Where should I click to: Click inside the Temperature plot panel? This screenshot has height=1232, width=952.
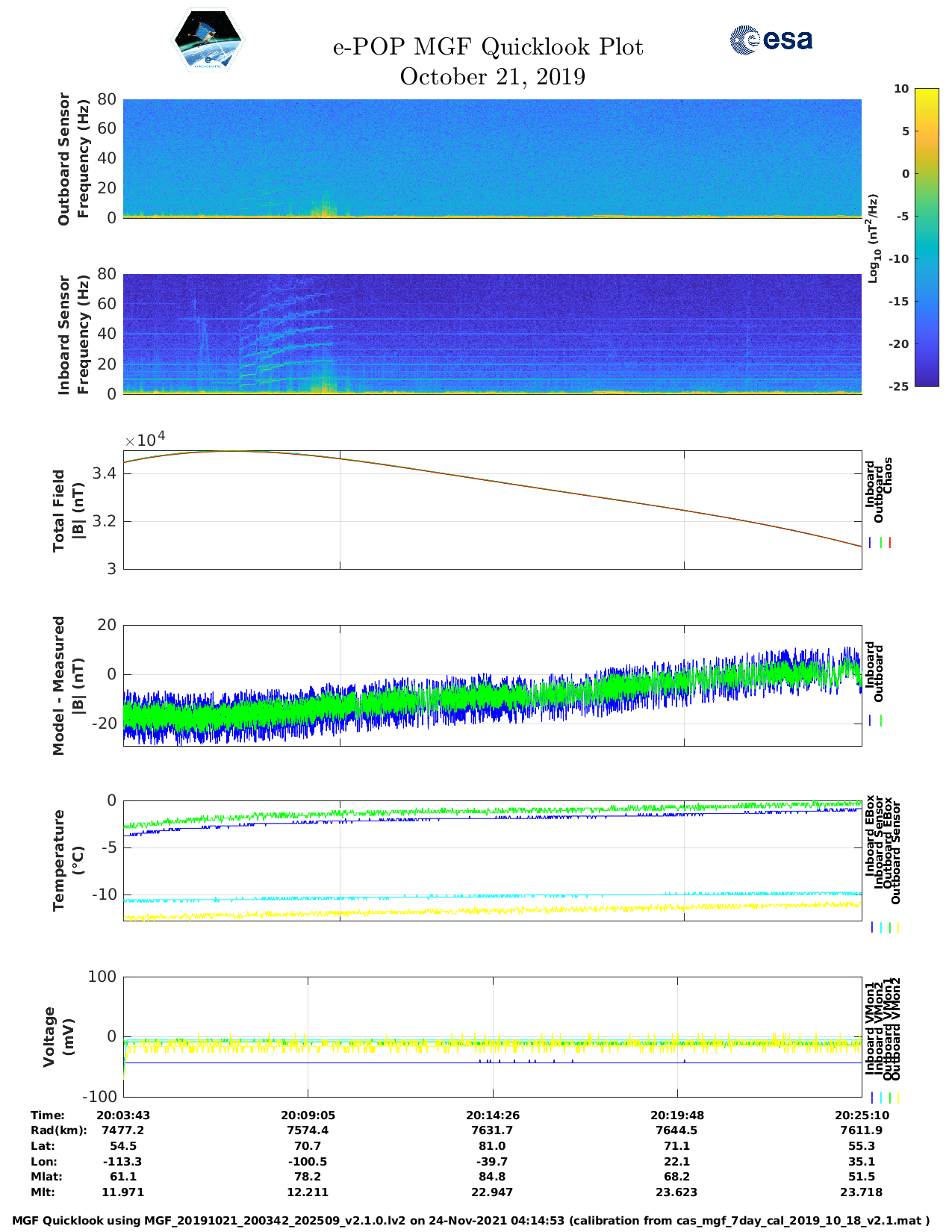pyautogui.click(x=492, y=860)
